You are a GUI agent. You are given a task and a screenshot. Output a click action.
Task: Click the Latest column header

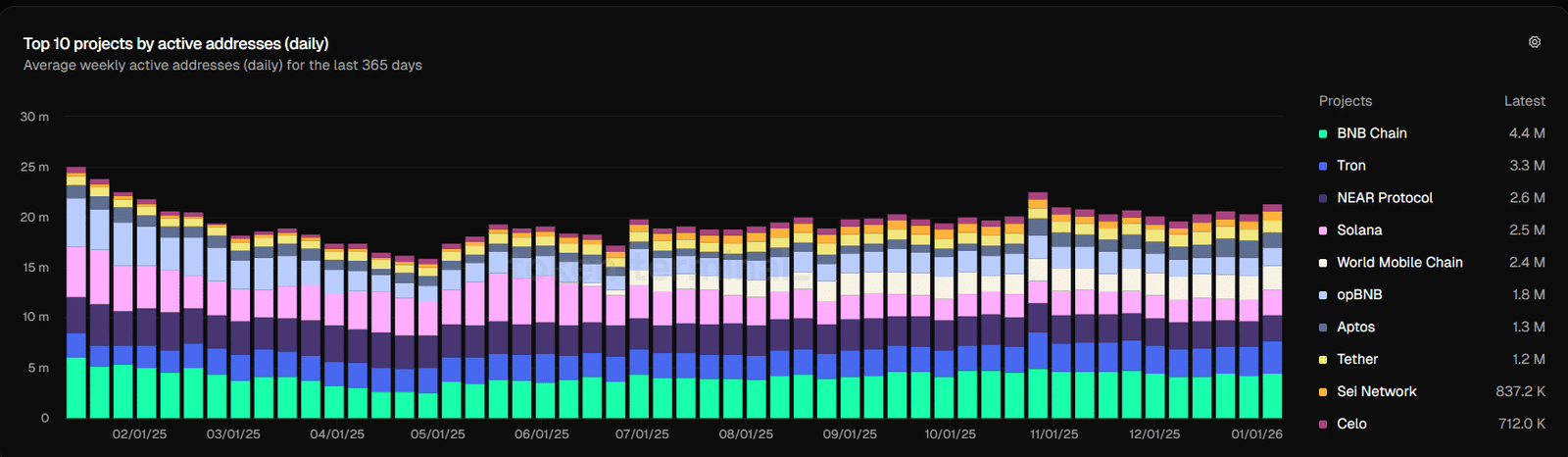(1524, 101)
